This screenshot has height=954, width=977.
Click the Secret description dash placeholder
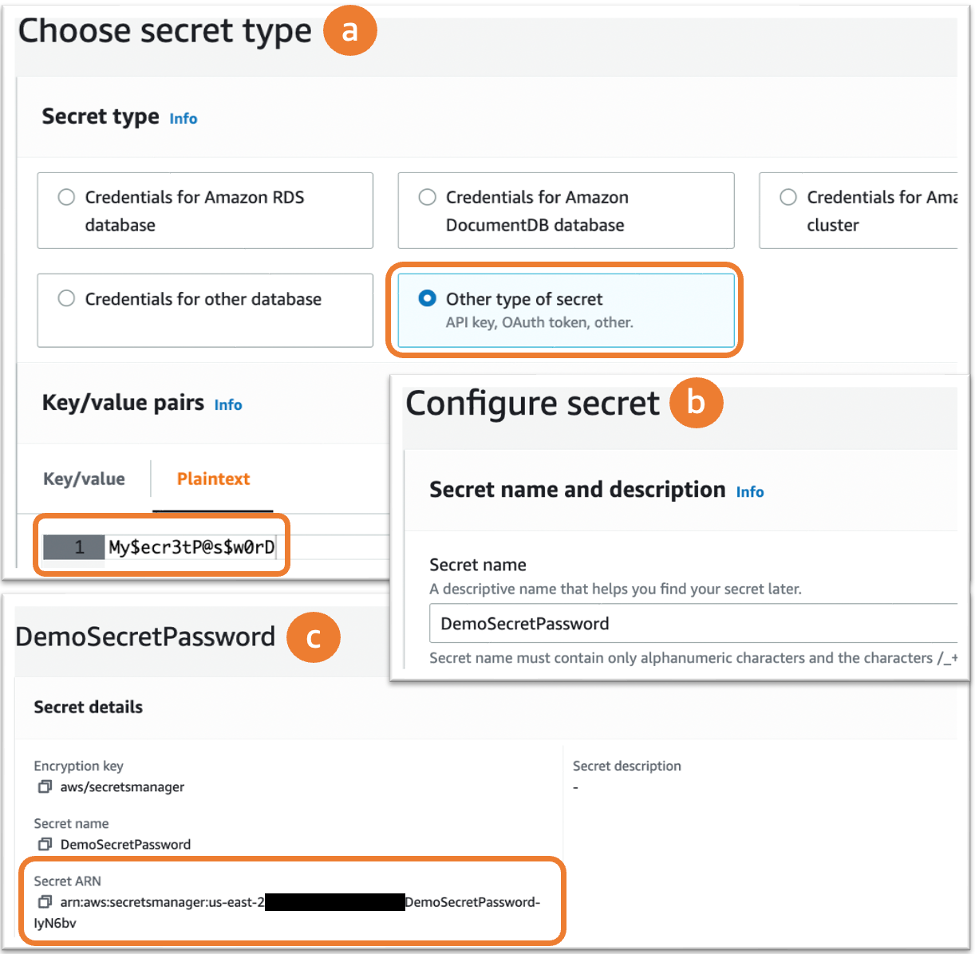575,787
